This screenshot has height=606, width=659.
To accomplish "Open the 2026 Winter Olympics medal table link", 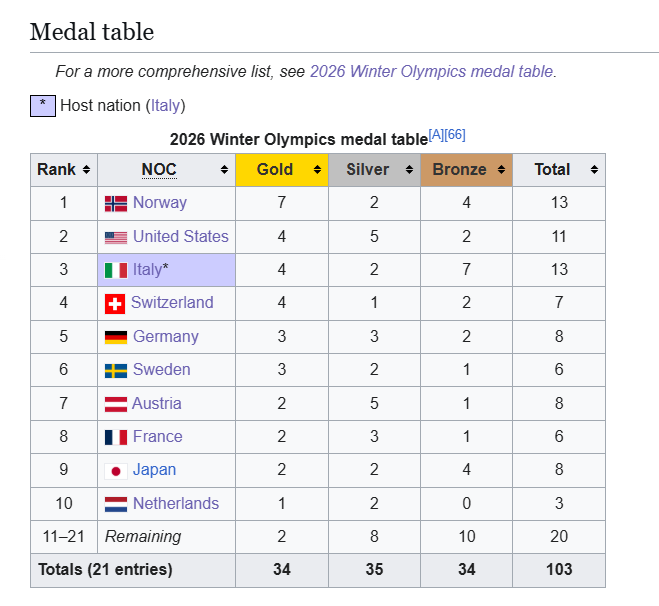I will pyautogui.click(x=431, y=71).
